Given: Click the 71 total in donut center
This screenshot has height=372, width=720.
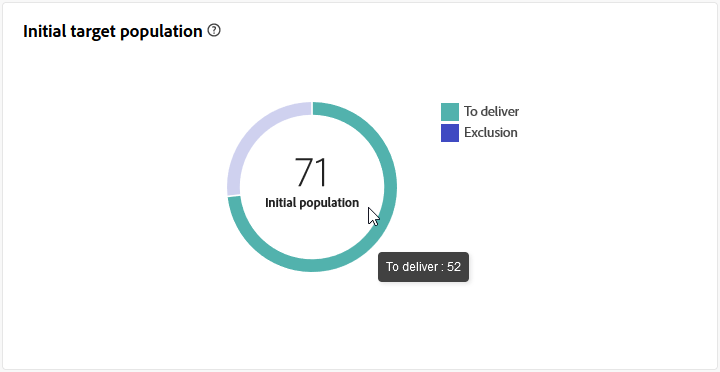Looking at the screenshot, I should [x=312, y=173].
